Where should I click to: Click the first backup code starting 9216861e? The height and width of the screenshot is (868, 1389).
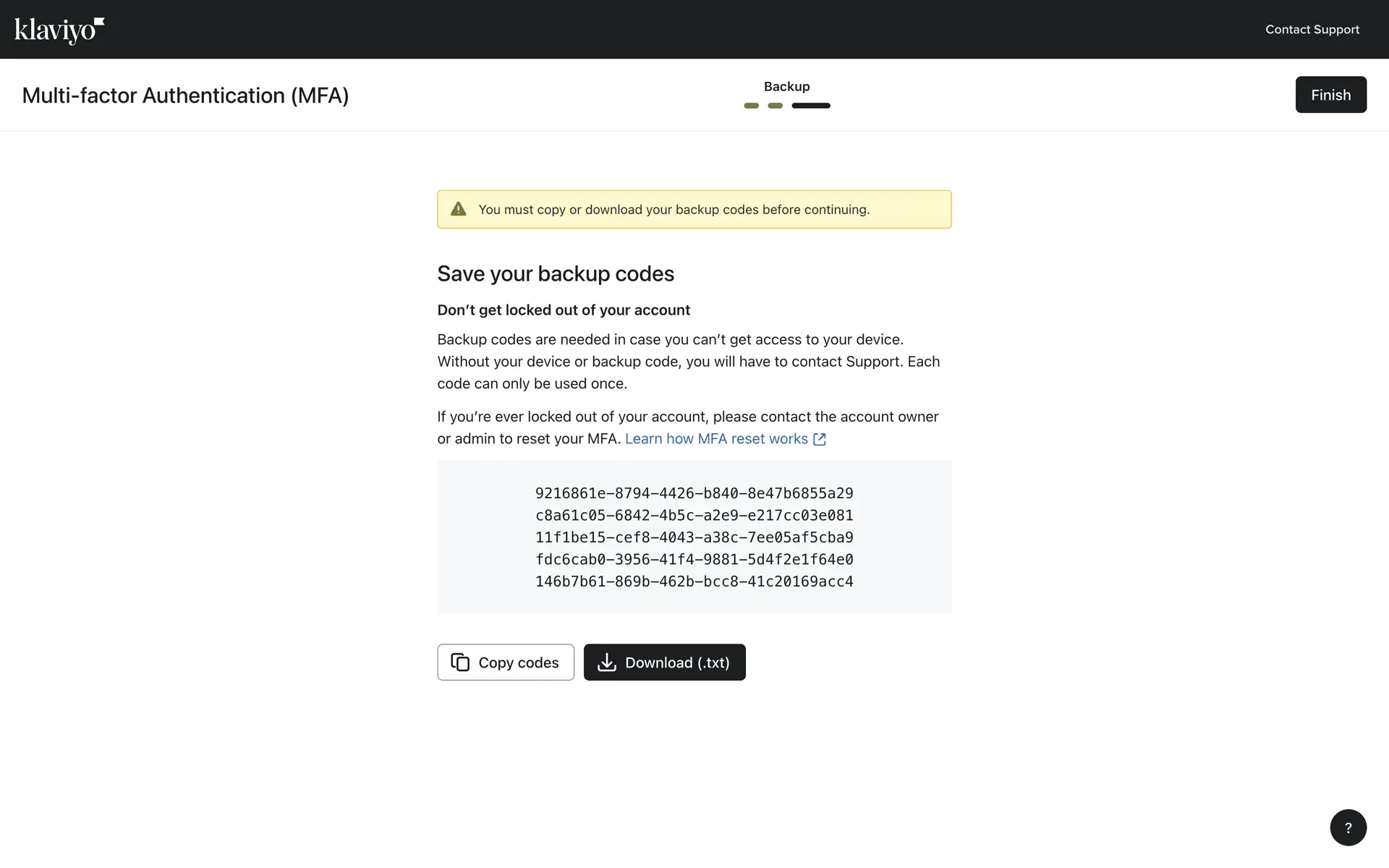[694, 493]
